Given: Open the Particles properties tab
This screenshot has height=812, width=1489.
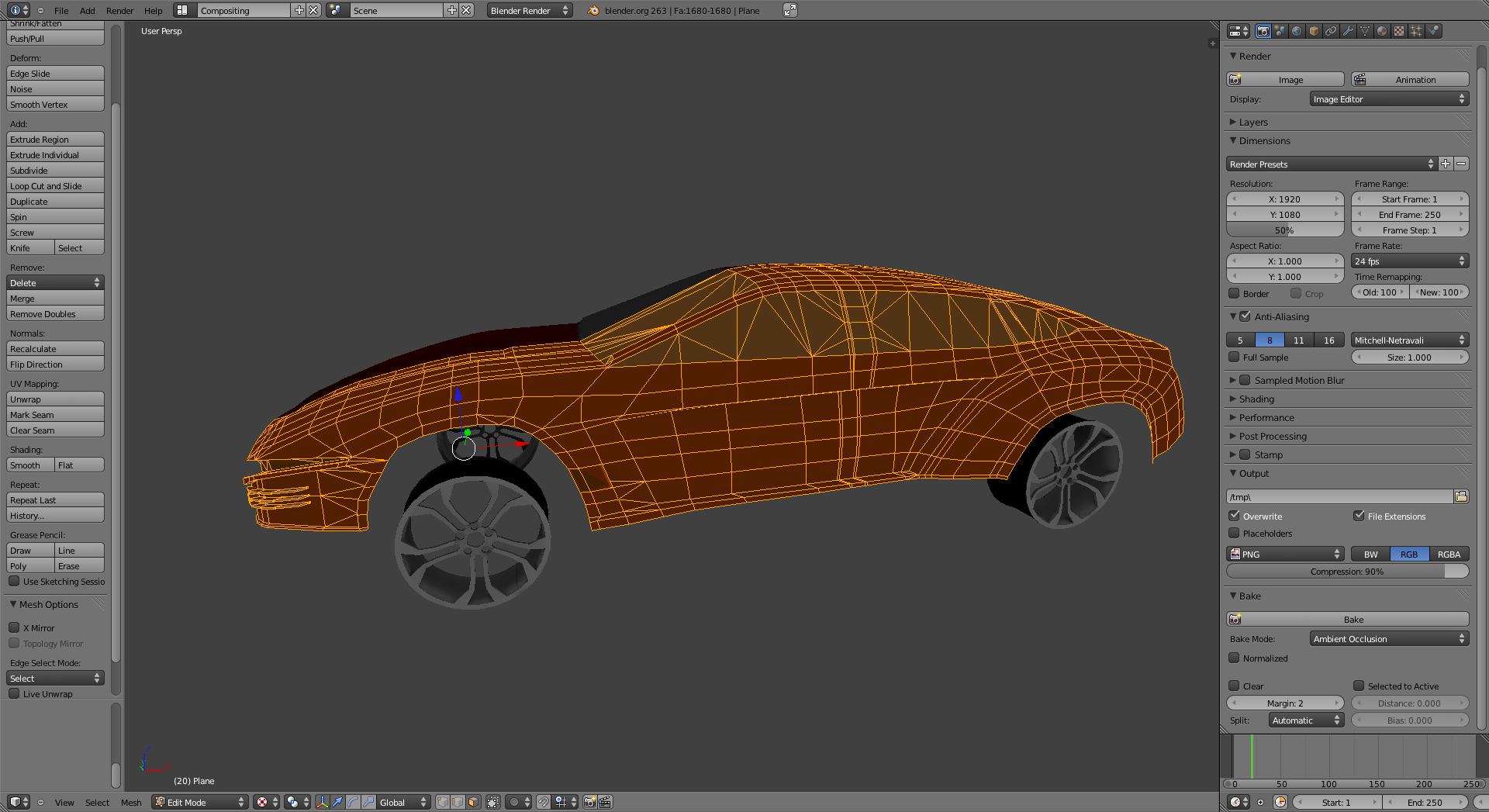Looking at the screenshot, I should pos(1416,31).
